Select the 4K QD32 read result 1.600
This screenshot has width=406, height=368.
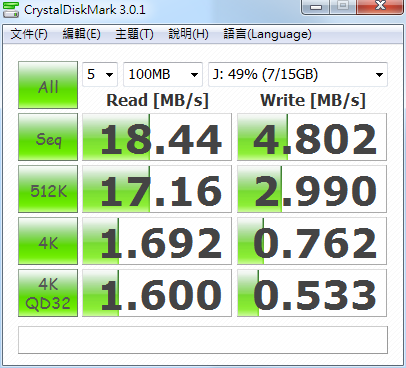[157, 293]
